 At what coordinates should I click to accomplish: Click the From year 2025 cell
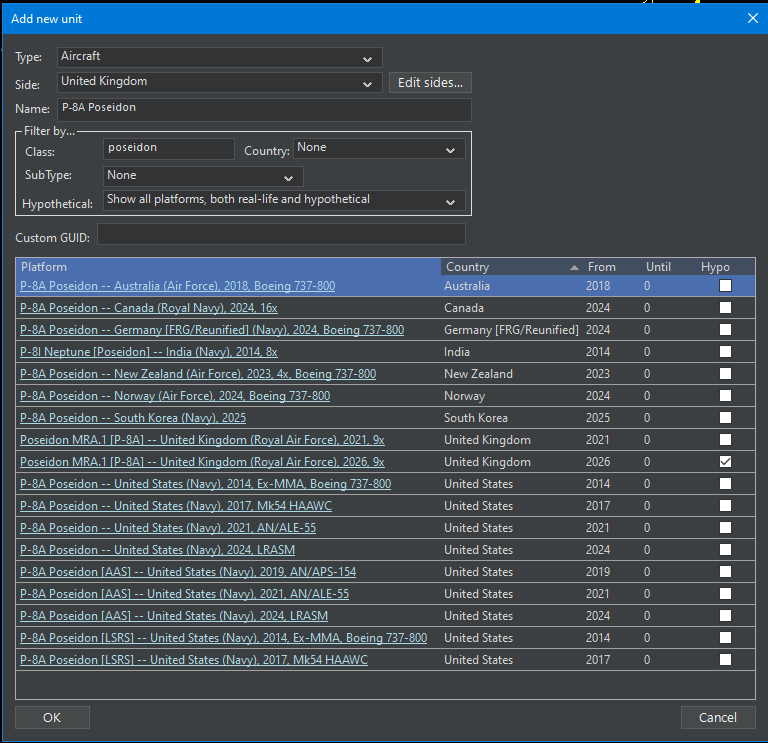click(x=598, y=418)
